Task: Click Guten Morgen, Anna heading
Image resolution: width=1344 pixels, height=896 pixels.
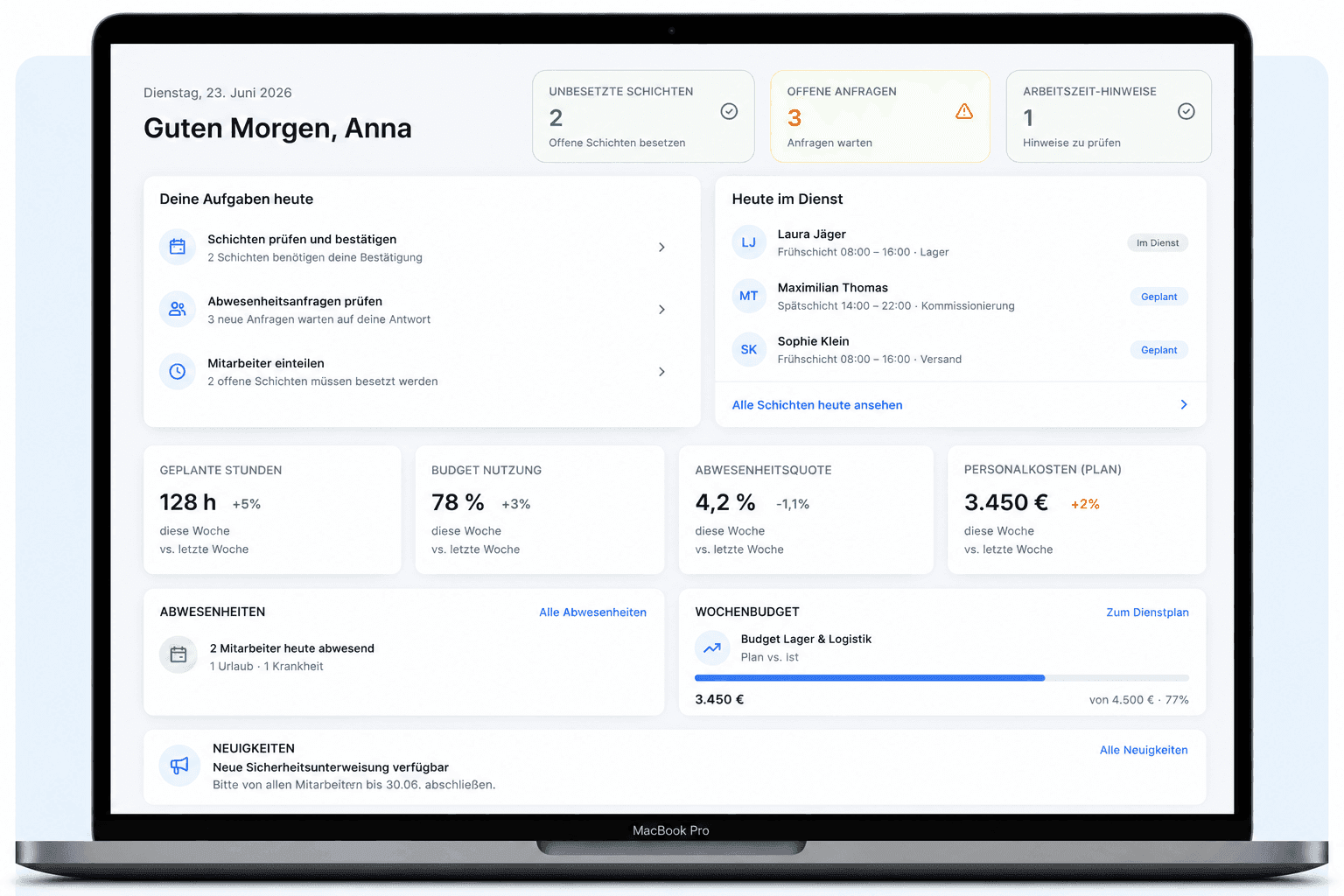Action: pos(277,129)
